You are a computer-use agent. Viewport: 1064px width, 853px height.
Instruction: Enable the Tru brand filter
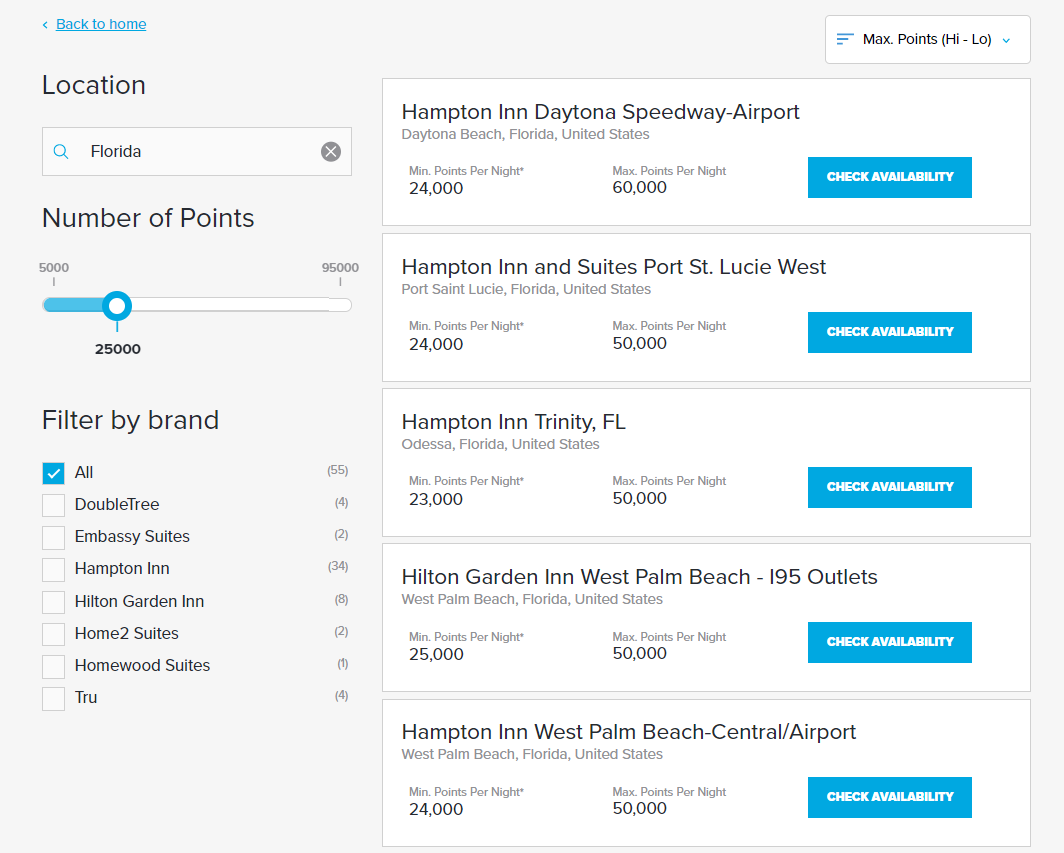point(53,697)
